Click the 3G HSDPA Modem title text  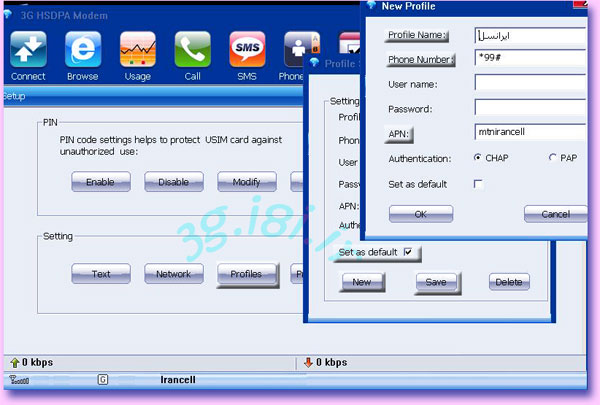pyautogui.click(x=64, y=16)
